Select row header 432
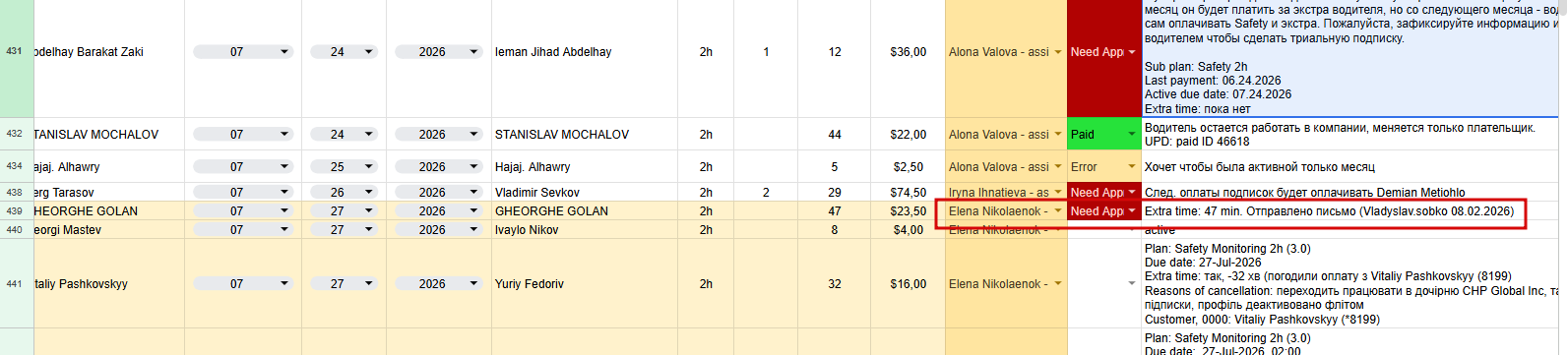The height and width of the screenshot is (355, 1568). tap(15, 134)
